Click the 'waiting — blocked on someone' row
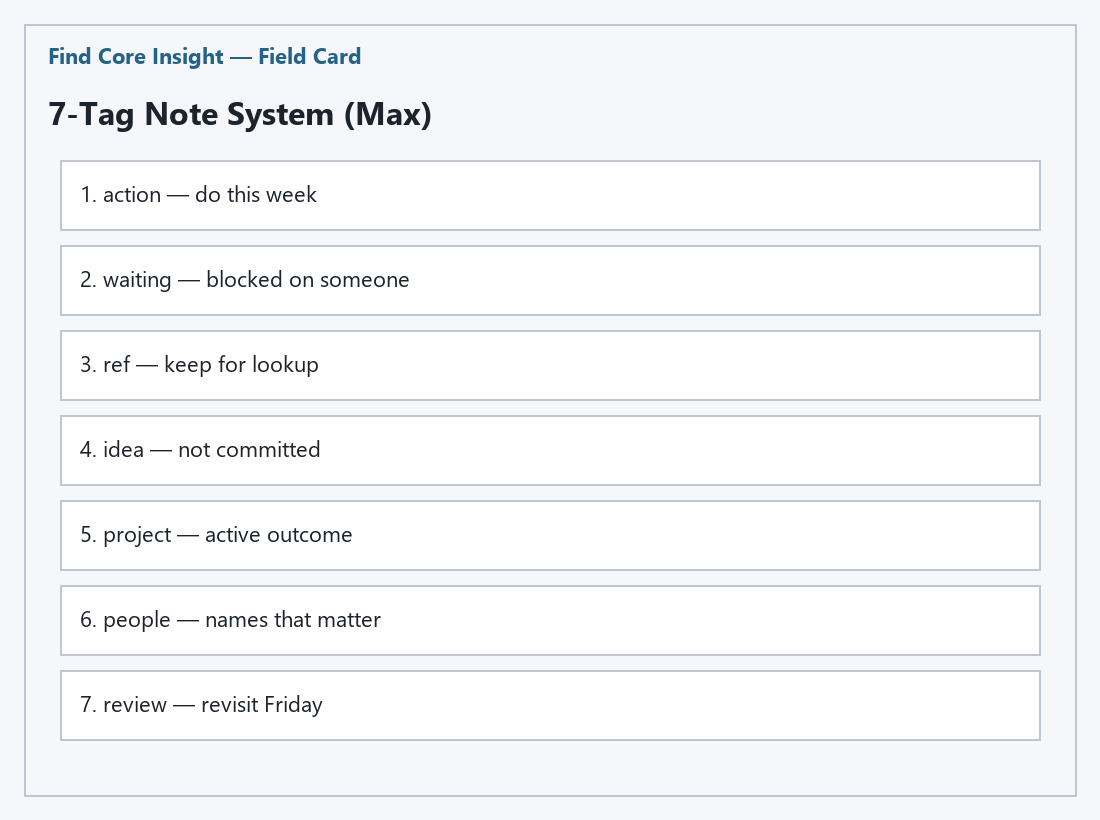The height and width of the screenshot is (820, 1100). coord(550,280)
